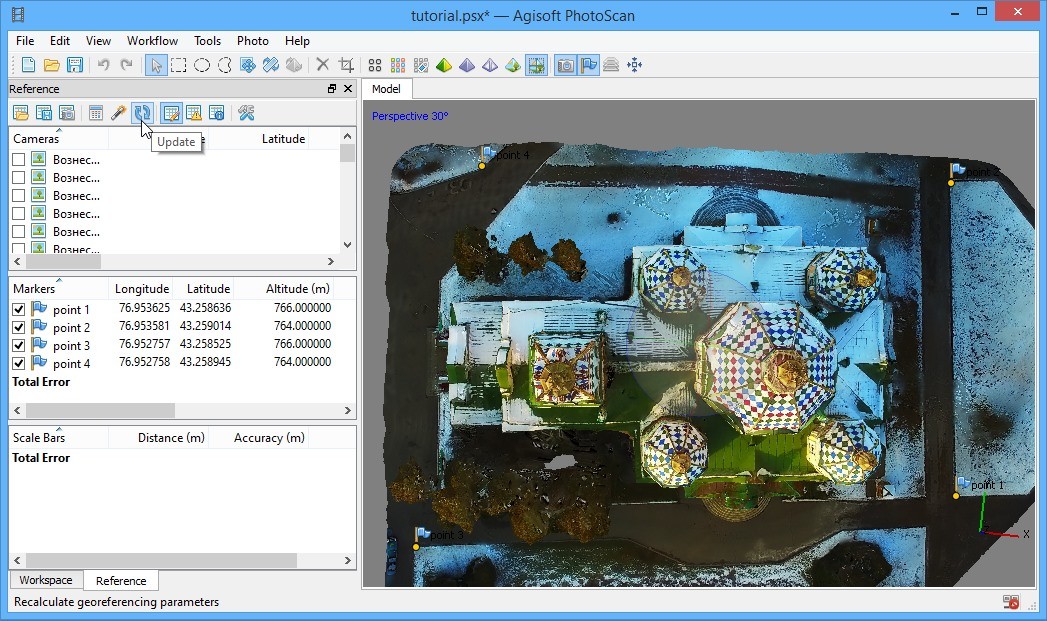Toggle Show Cameras in model view
1047x621 pixels.
coord(566,65)
